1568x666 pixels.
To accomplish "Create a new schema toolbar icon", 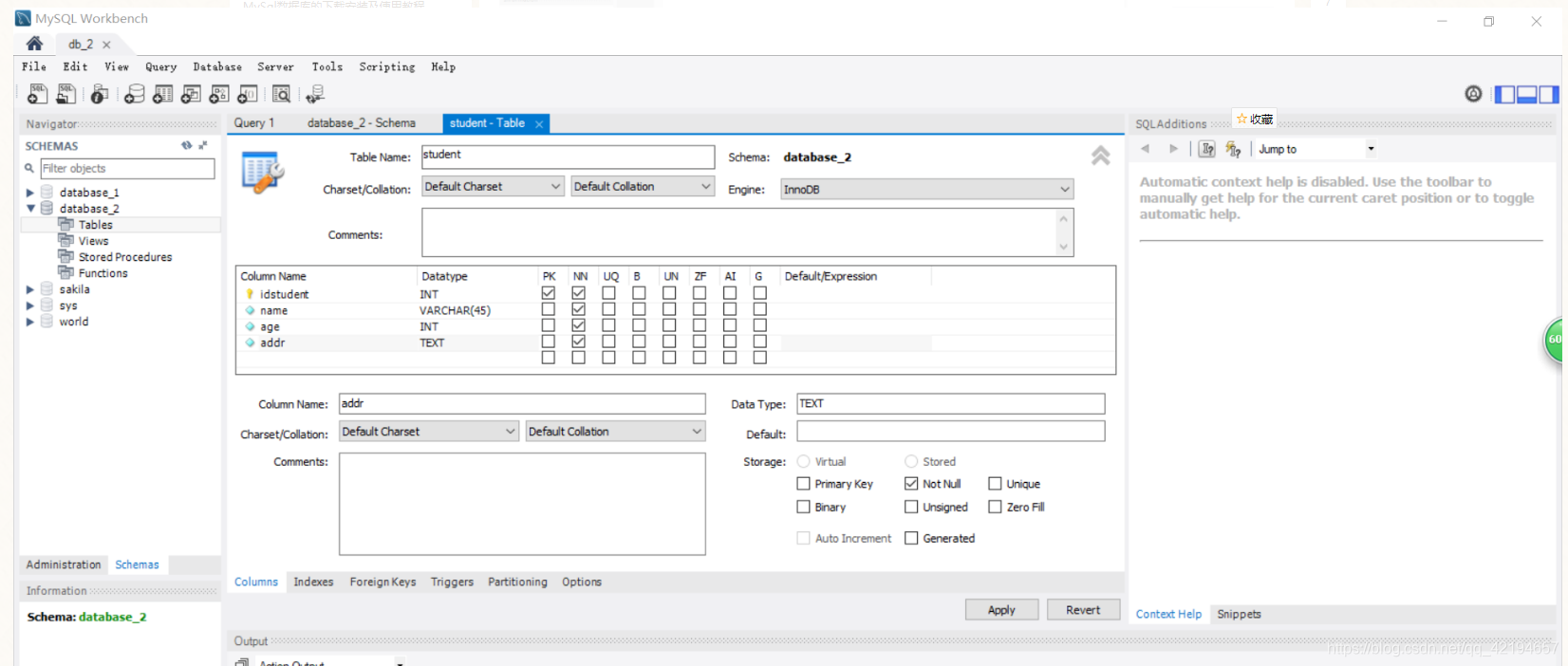I will click(x=135, y=94).
